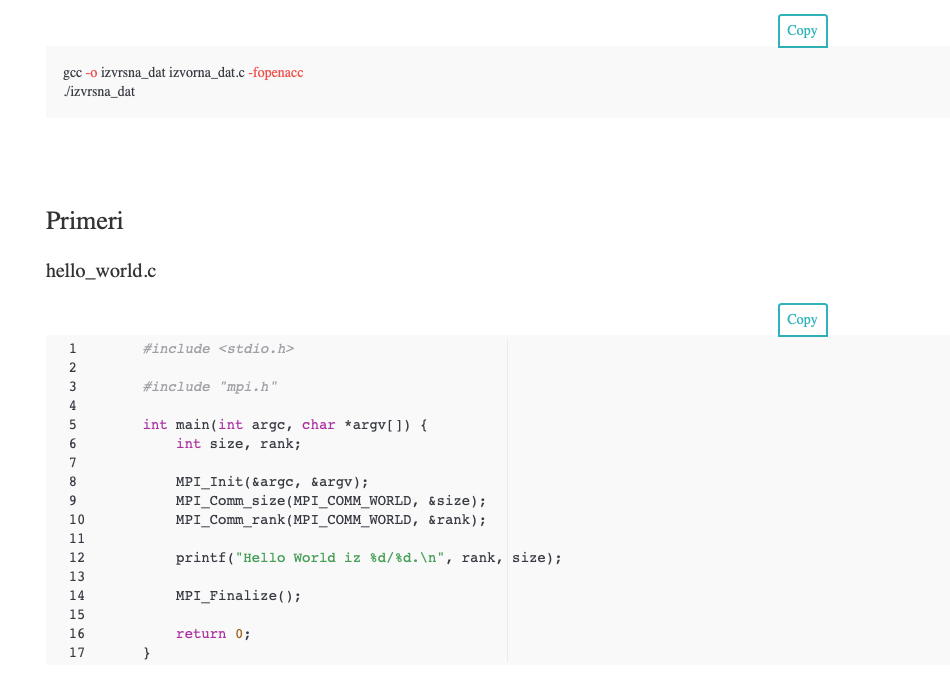
Task: Select the Primeri heading
Action: pyautogui.click(x=84, y=221)
